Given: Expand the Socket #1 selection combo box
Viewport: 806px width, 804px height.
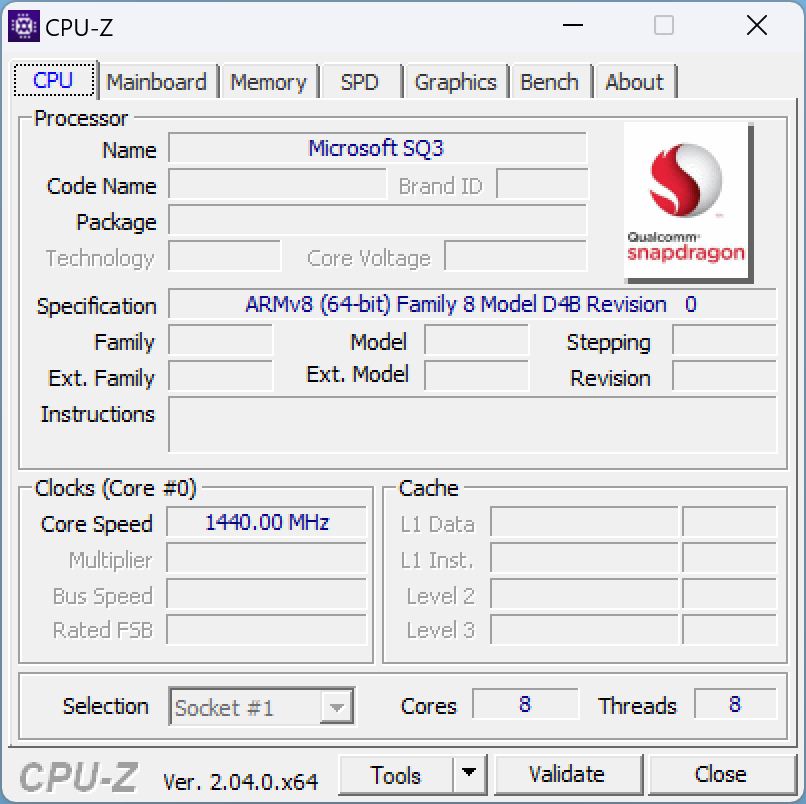Looking at the screenshot, I should click(x=262, y=707).
